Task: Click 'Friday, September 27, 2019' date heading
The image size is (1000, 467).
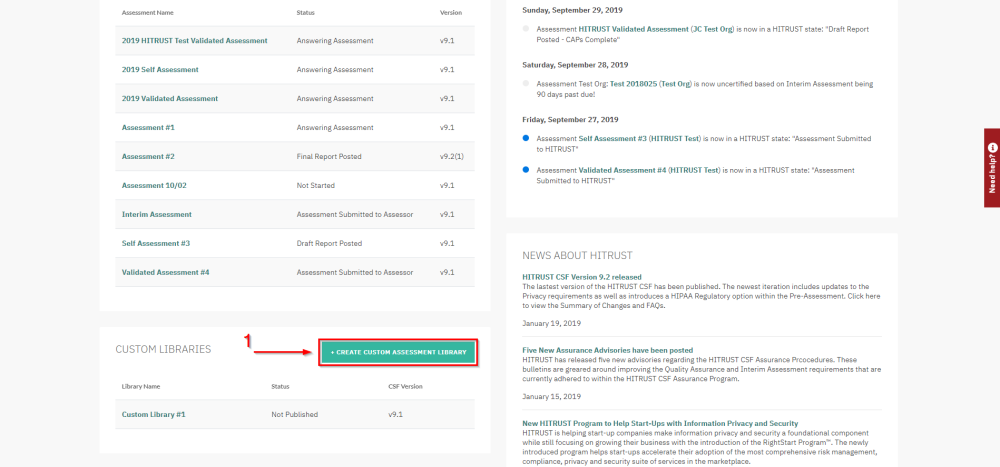Action: [570, 119]
